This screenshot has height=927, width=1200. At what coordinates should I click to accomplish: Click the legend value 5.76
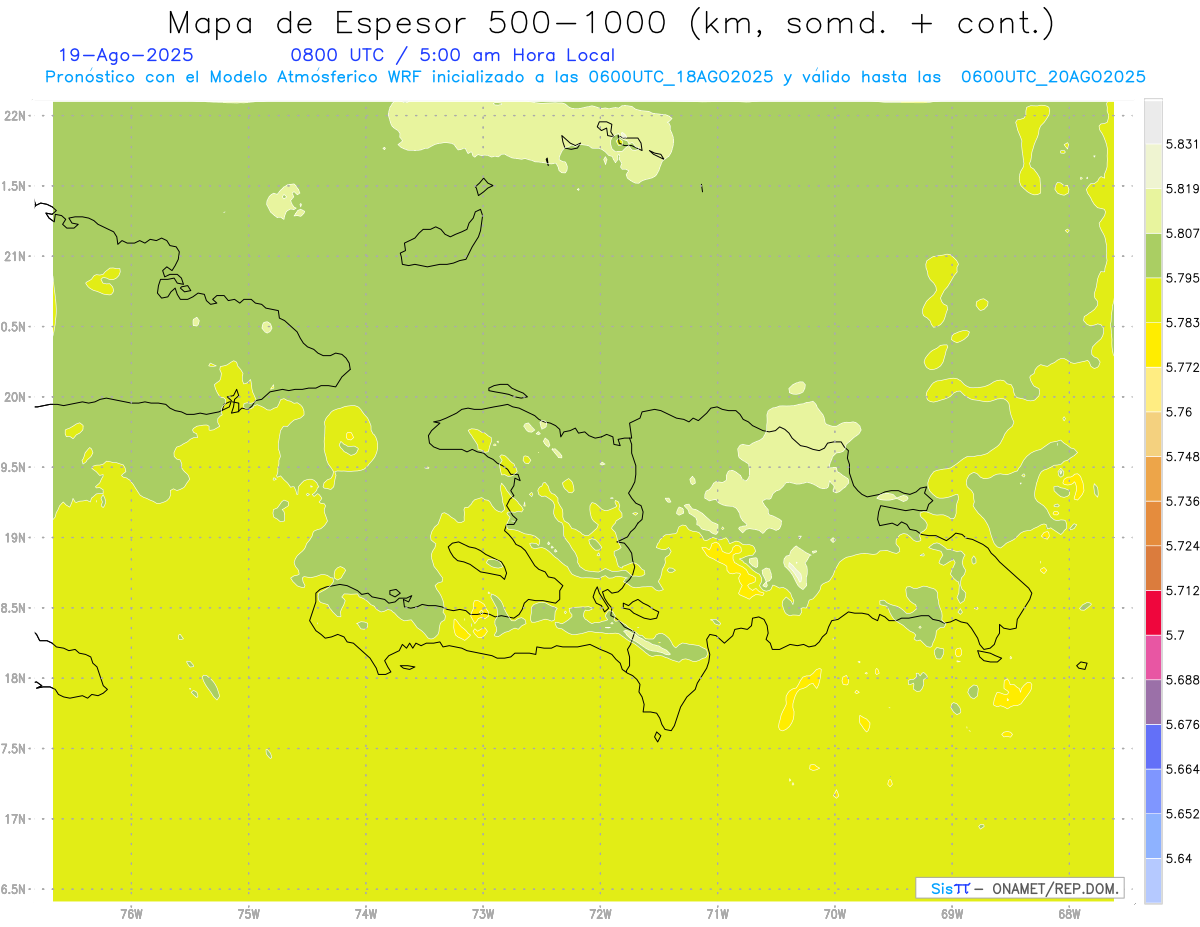[1179, 412]
